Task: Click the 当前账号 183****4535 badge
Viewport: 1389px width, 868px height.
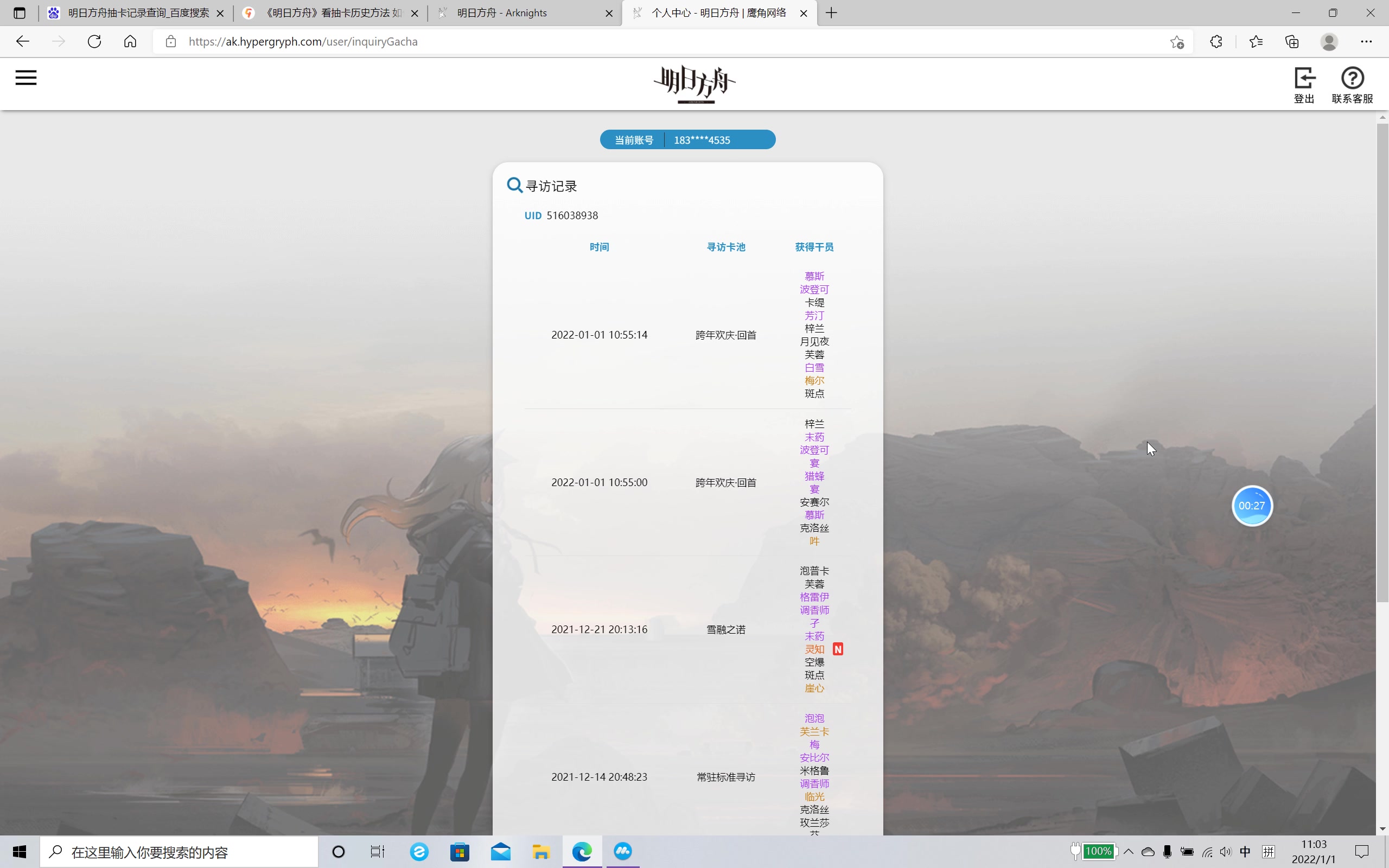Action: (x=687, y=139)
